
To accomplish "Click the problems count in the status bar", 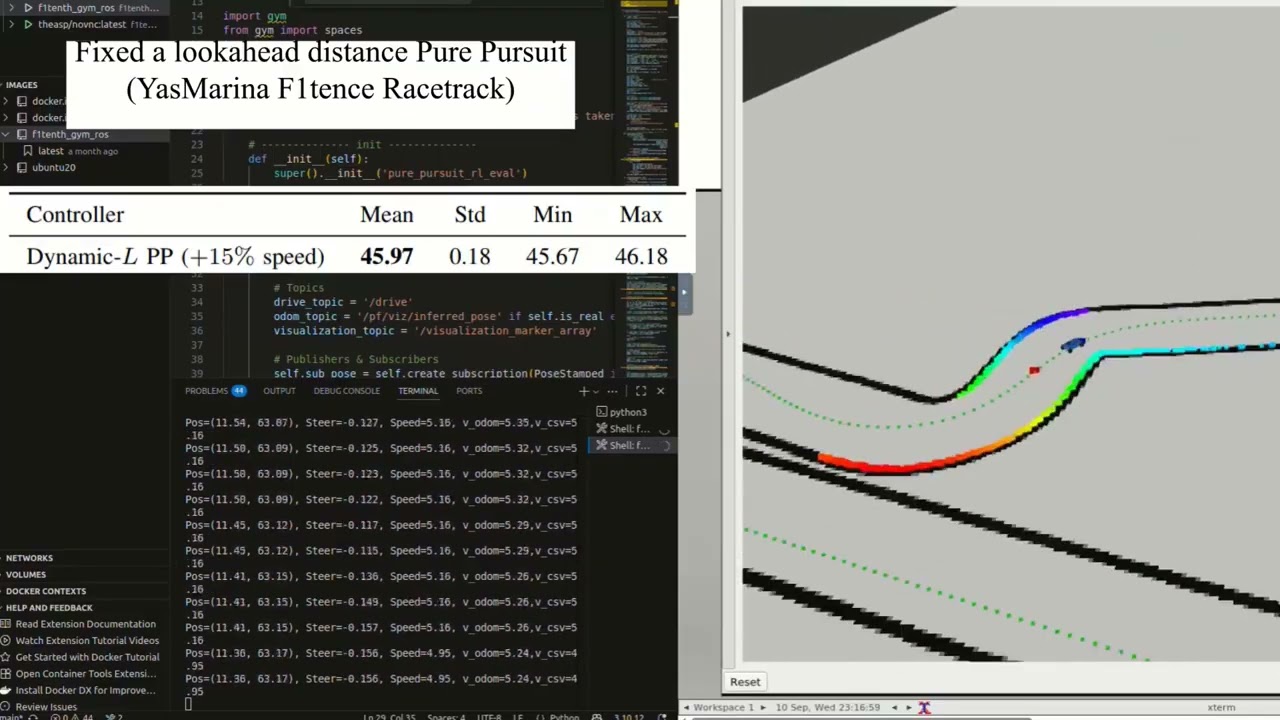I will [x=70, y=717].
